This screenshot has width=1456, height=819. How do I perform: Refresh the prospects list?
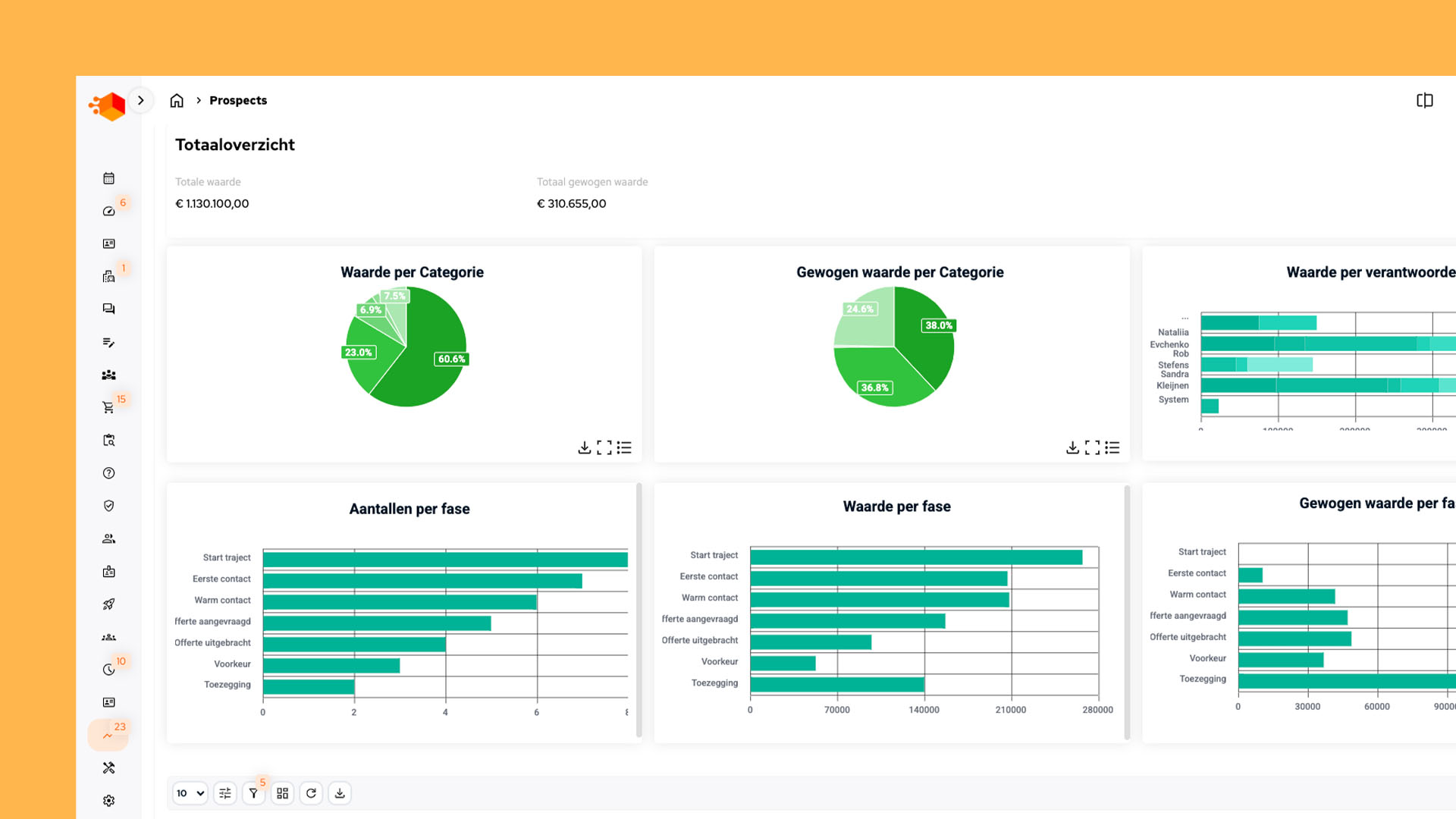click(311, 793)
